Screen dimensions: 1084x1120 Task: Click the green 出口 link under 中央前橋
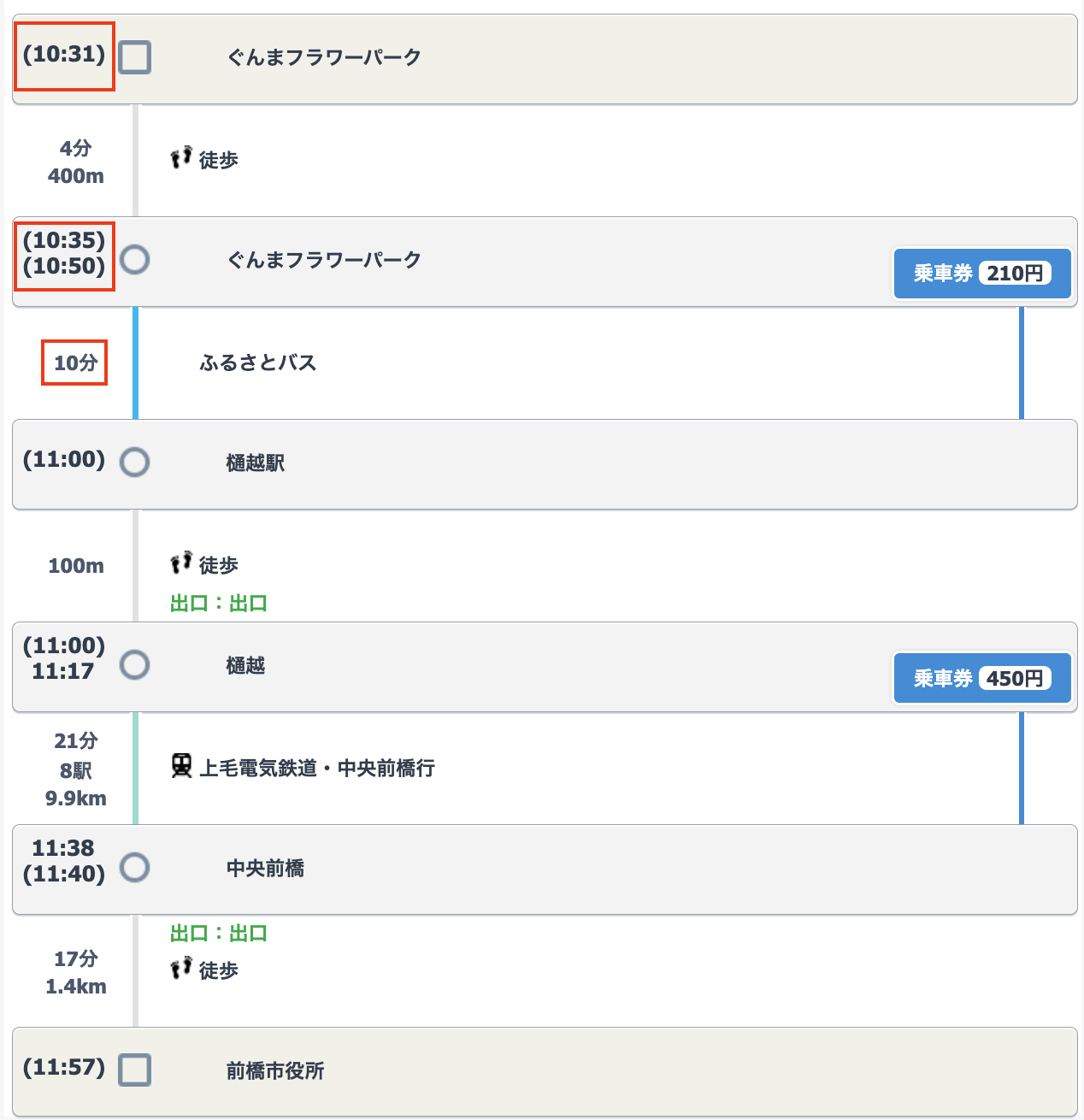tap(219, 934)
